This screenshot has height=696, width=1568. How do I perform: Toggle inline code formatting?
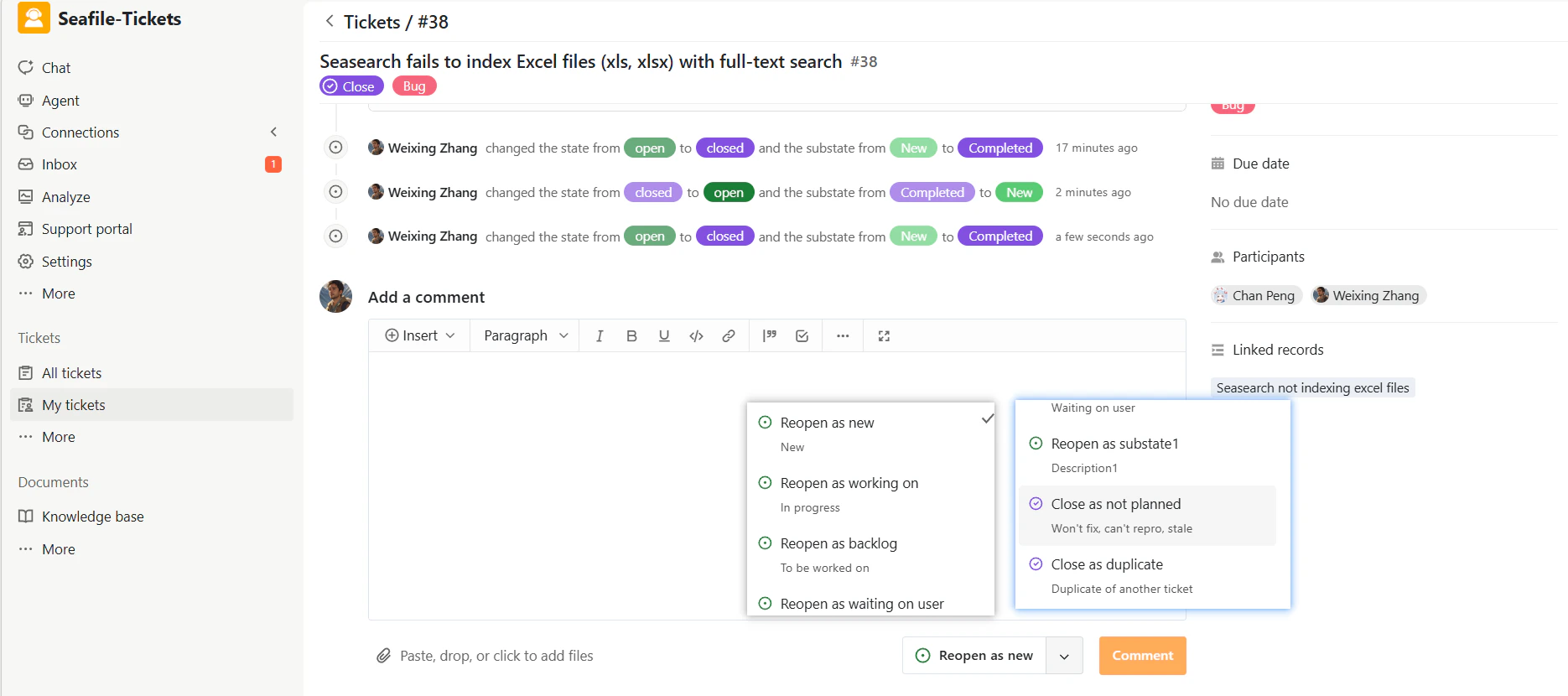[696, 335]
